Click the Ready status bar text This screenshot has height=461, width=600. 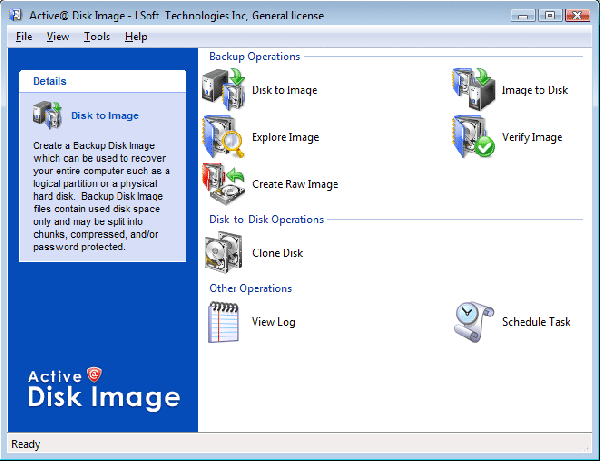click(26, 444)
